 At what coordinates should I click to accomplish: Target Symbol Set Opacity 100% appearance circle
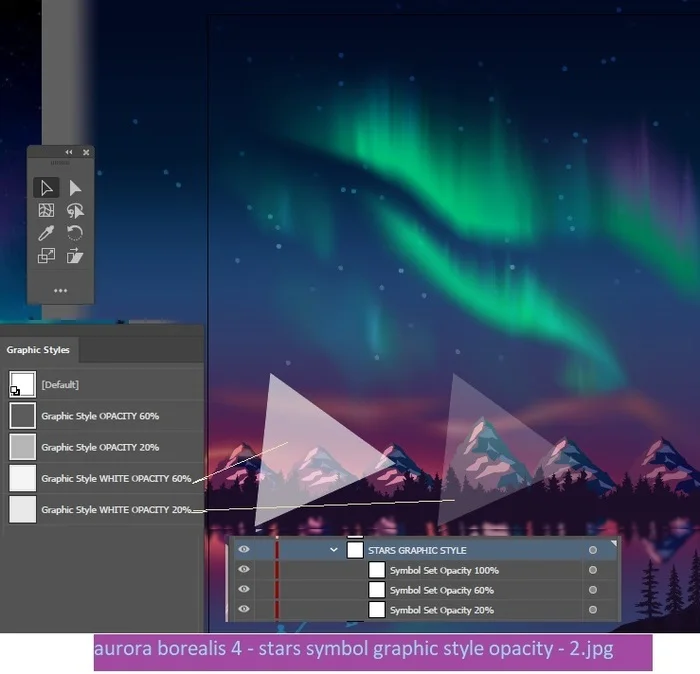click(593, 570)
